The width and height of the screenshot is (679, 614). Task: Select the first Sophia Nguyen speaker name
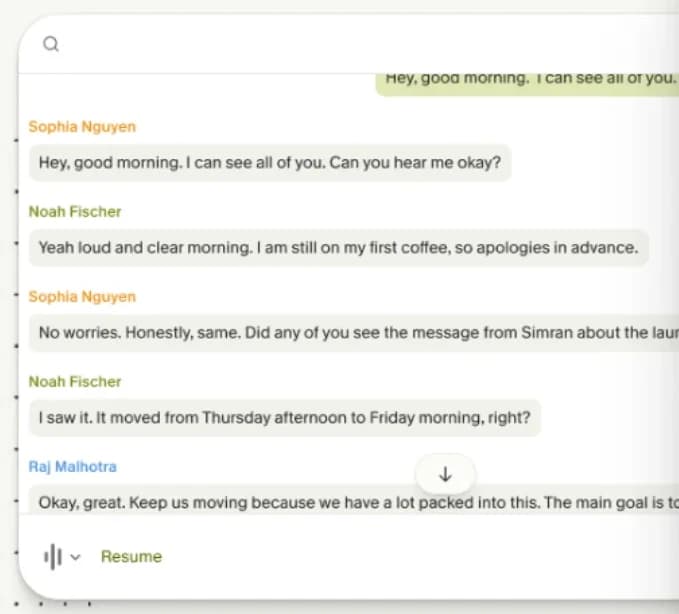pos(82,126)
